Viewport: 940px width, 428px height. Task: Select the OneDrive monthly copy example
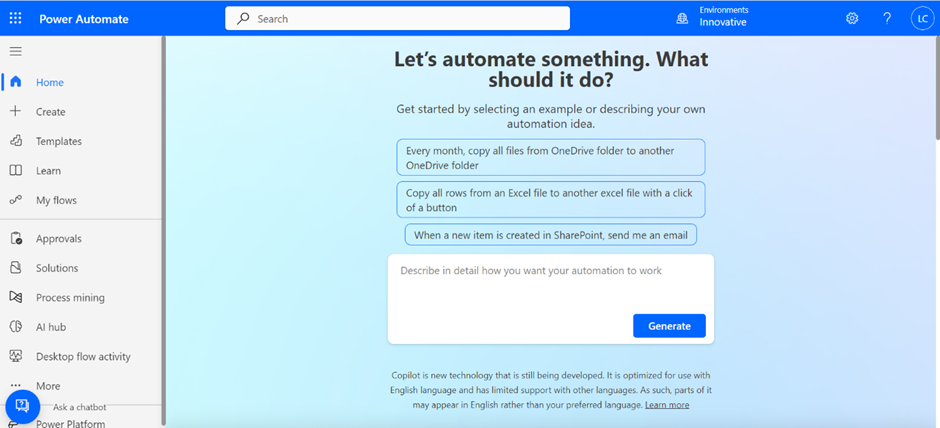(x=550, y=158)
